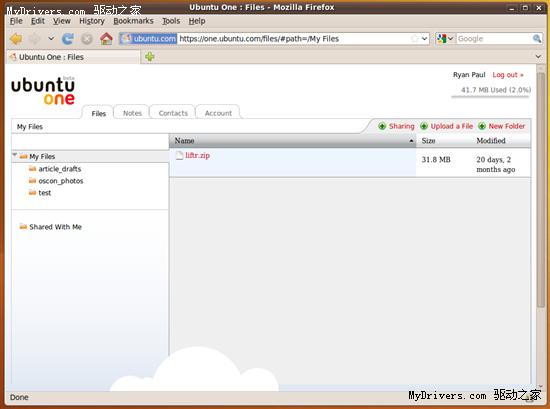Minimize the Firefox window

coord(511,8)
